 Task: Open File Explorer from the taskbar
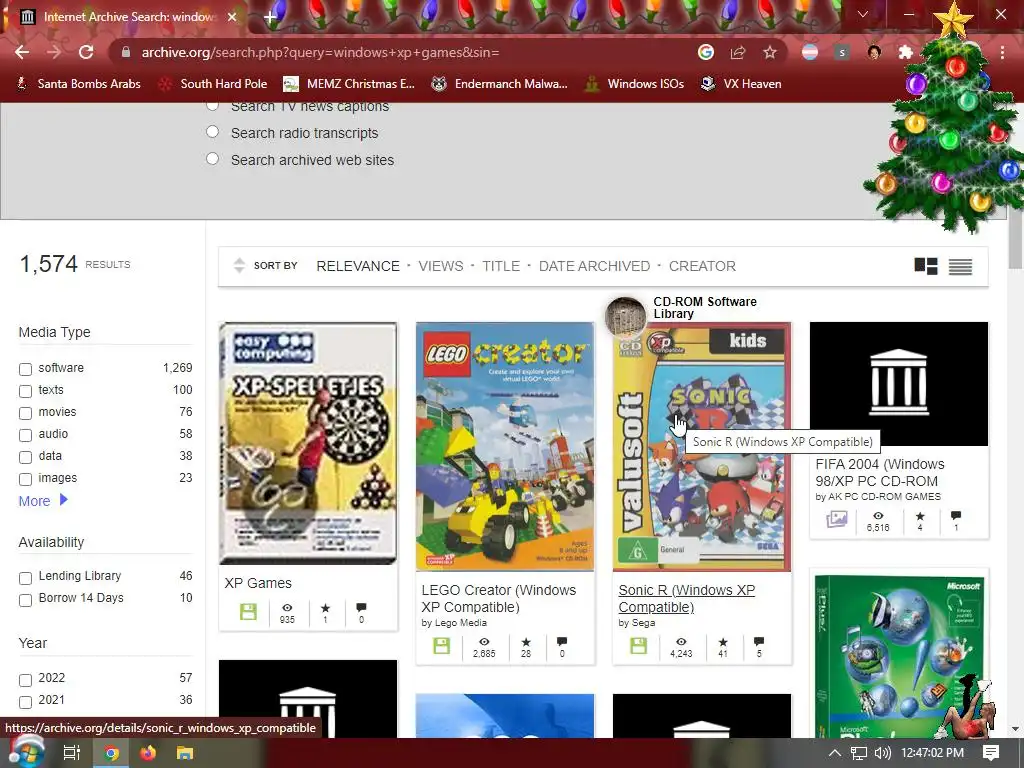pos(185,753)
